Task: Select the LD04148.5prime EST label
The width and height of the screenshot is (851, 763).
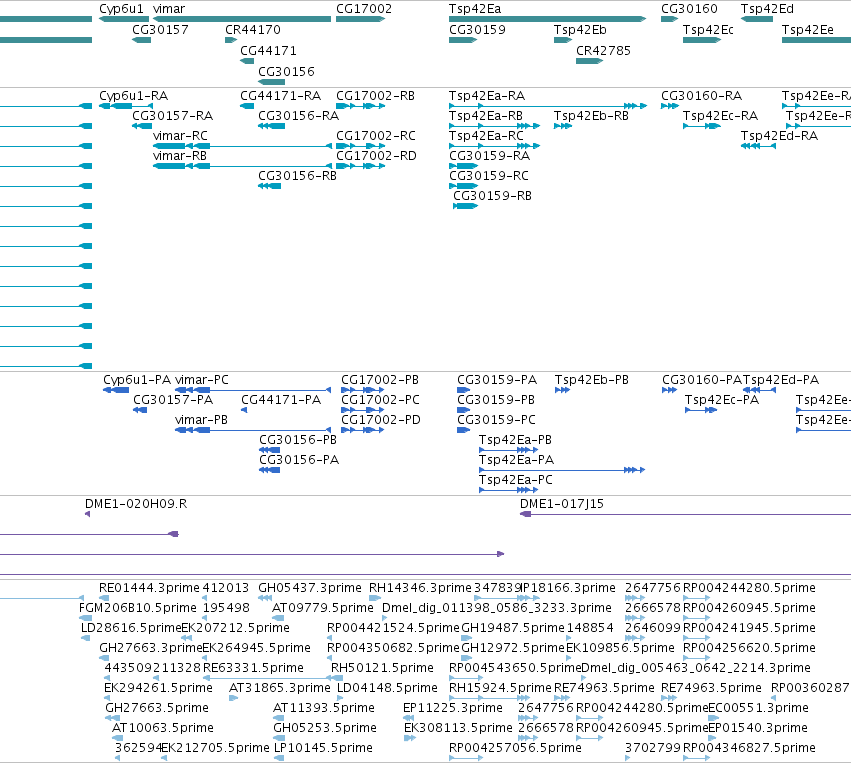Action: tap(388, 689)
